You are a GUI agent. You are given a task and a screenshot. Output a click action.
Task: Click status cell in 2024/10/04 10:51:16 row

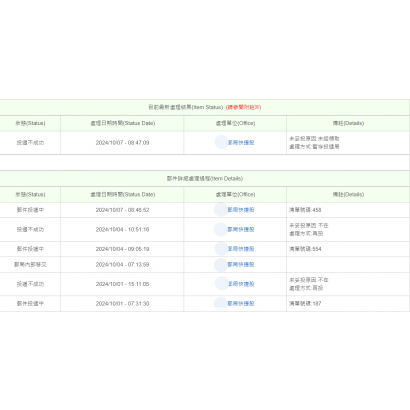coord(30,230)
